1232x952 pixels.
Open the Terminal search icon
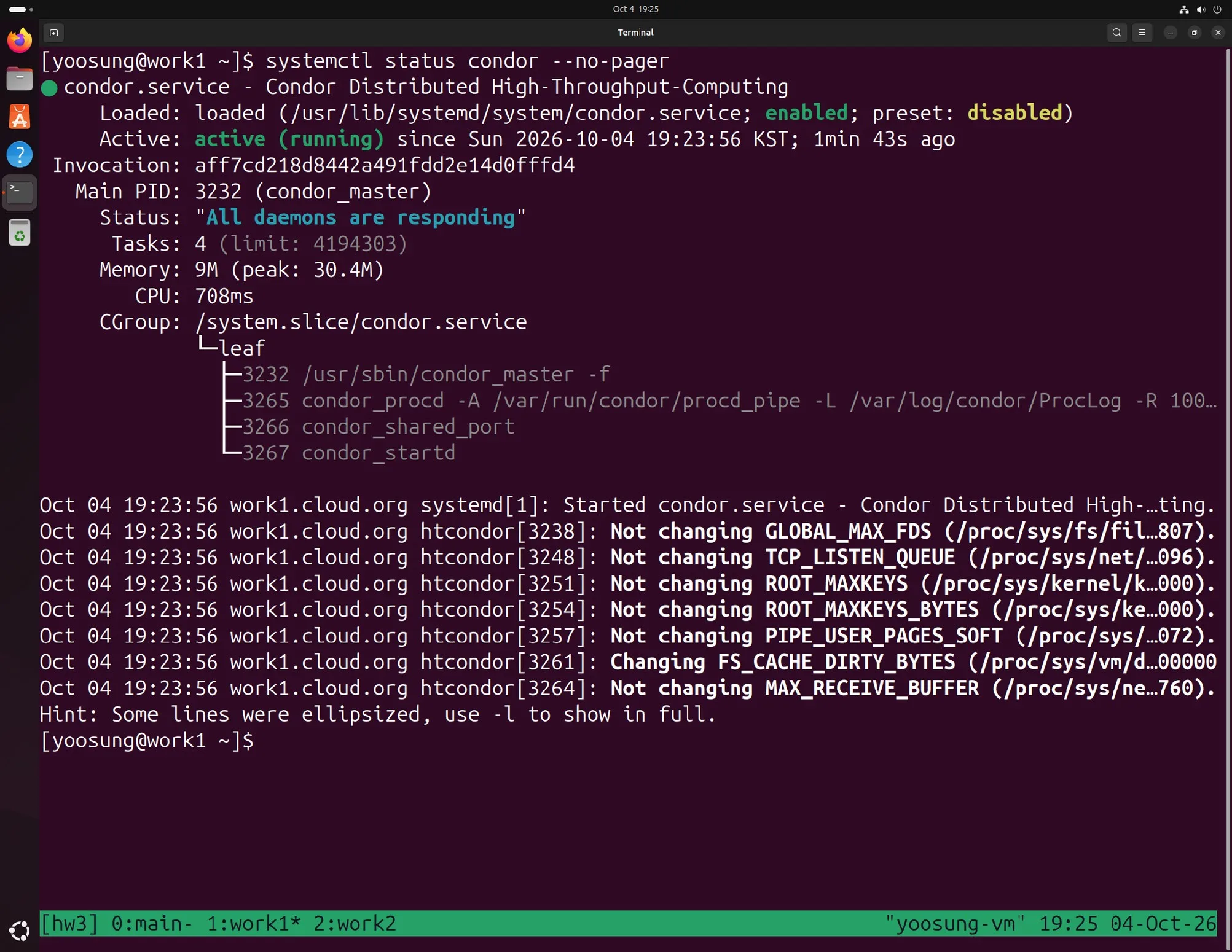1116,33
